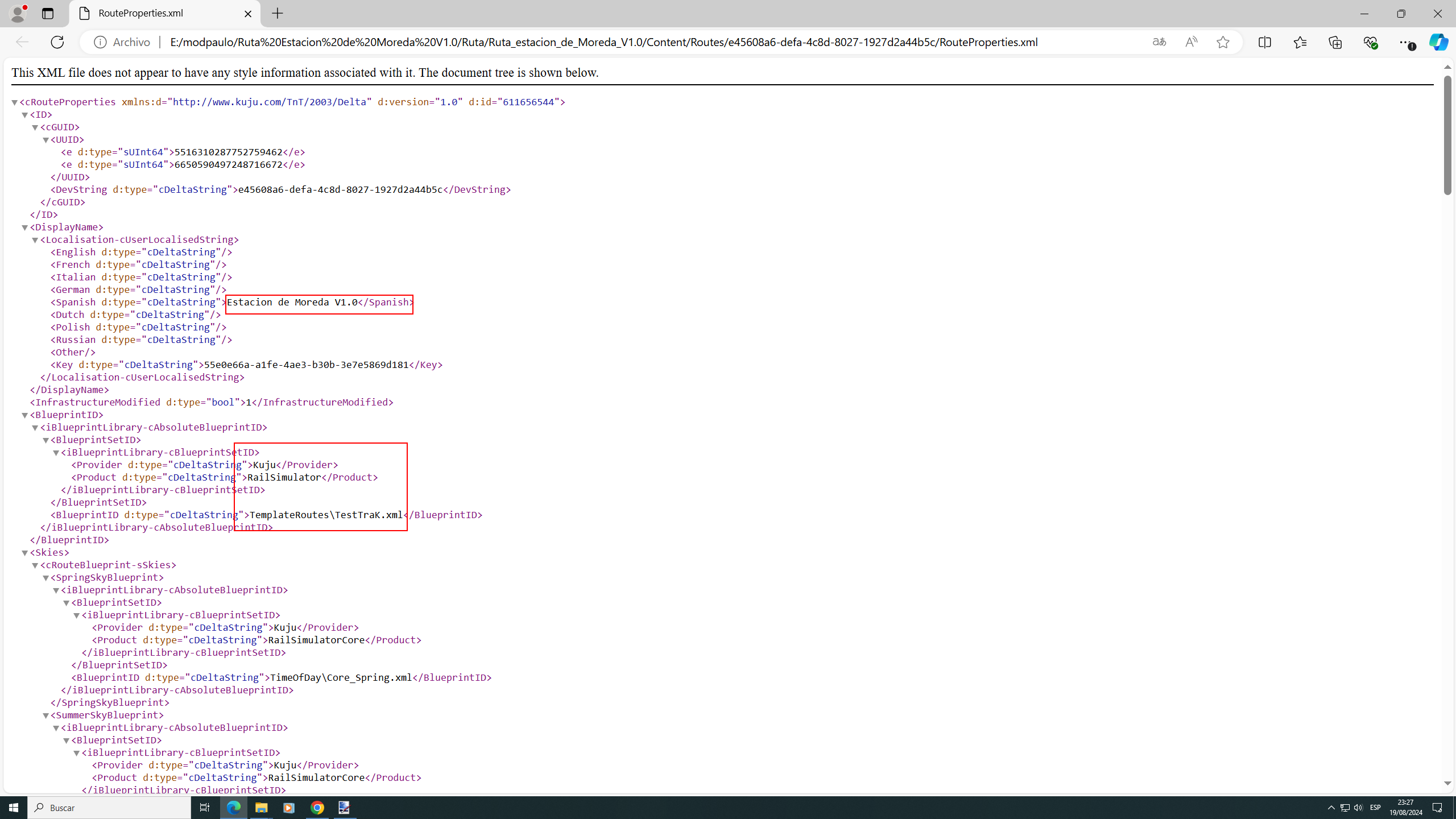Add page to favorites star icon
Image resolution: width=1456 pixels, height=819 pixels.
pyautogui.click(x=1223, y=42)
